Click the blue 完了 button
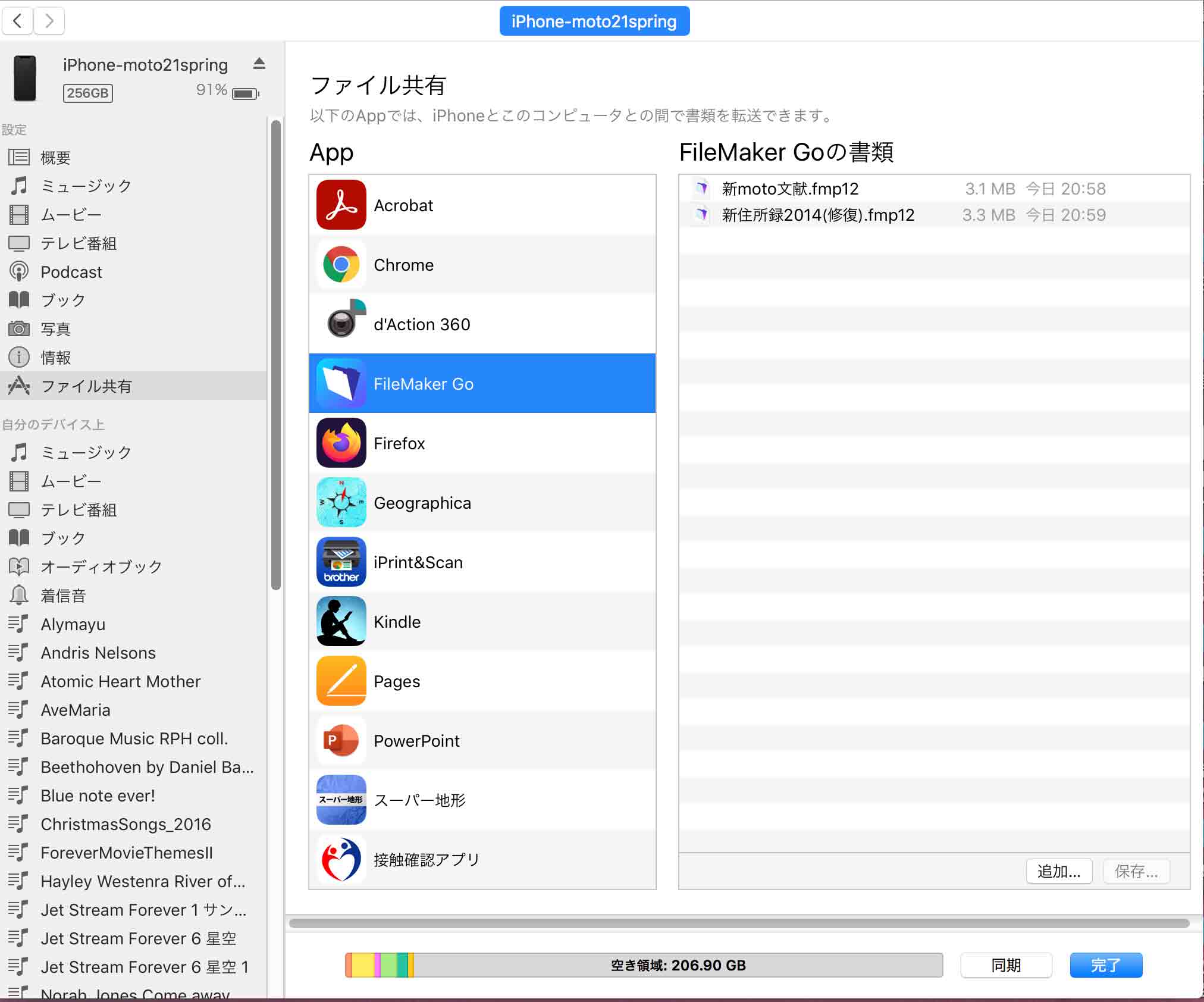Image resolution: width=1204 pixels, height=1002 pixels. (x=1106, y=965)
